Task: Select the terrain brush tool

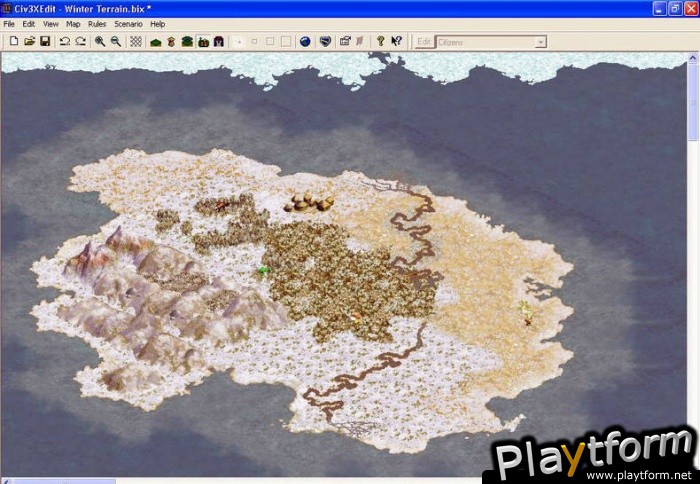Action: [x=156, y=42]
